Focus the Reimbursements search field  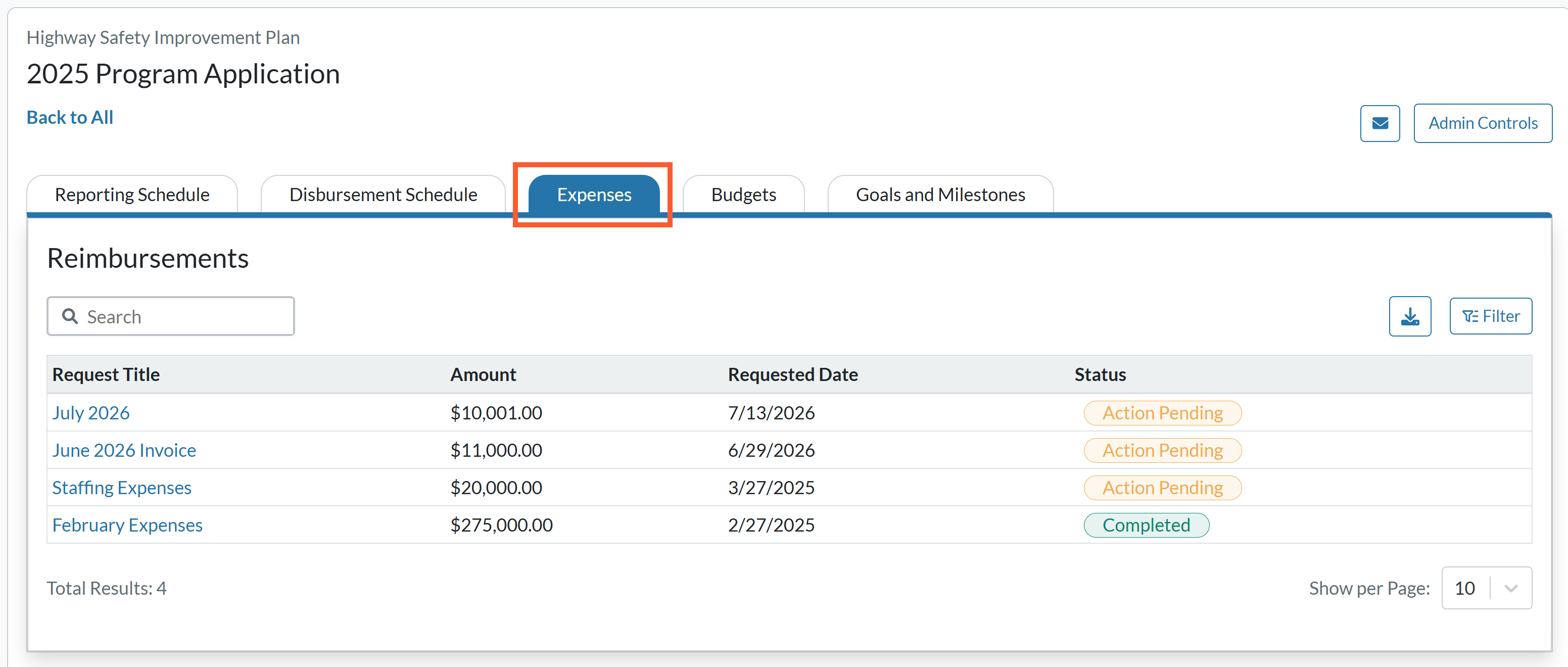[171, 316]
